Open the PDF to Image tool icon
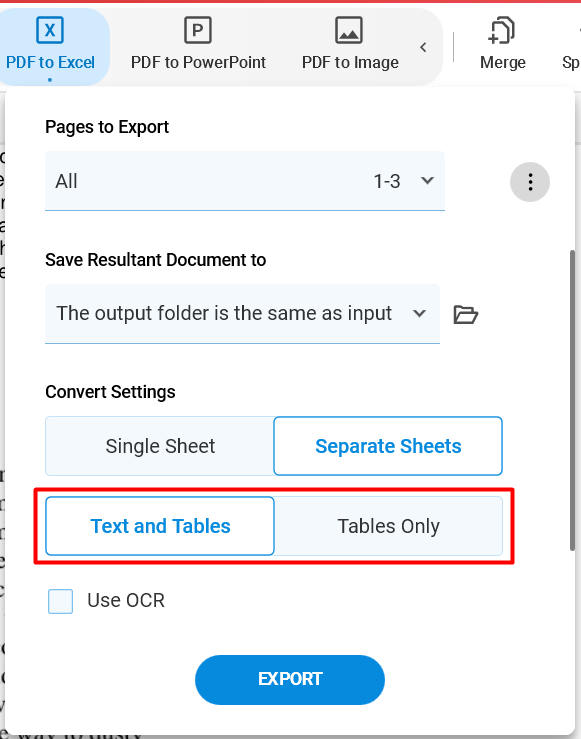Viewport: 581px width, 739px height. tap(349, 30)
